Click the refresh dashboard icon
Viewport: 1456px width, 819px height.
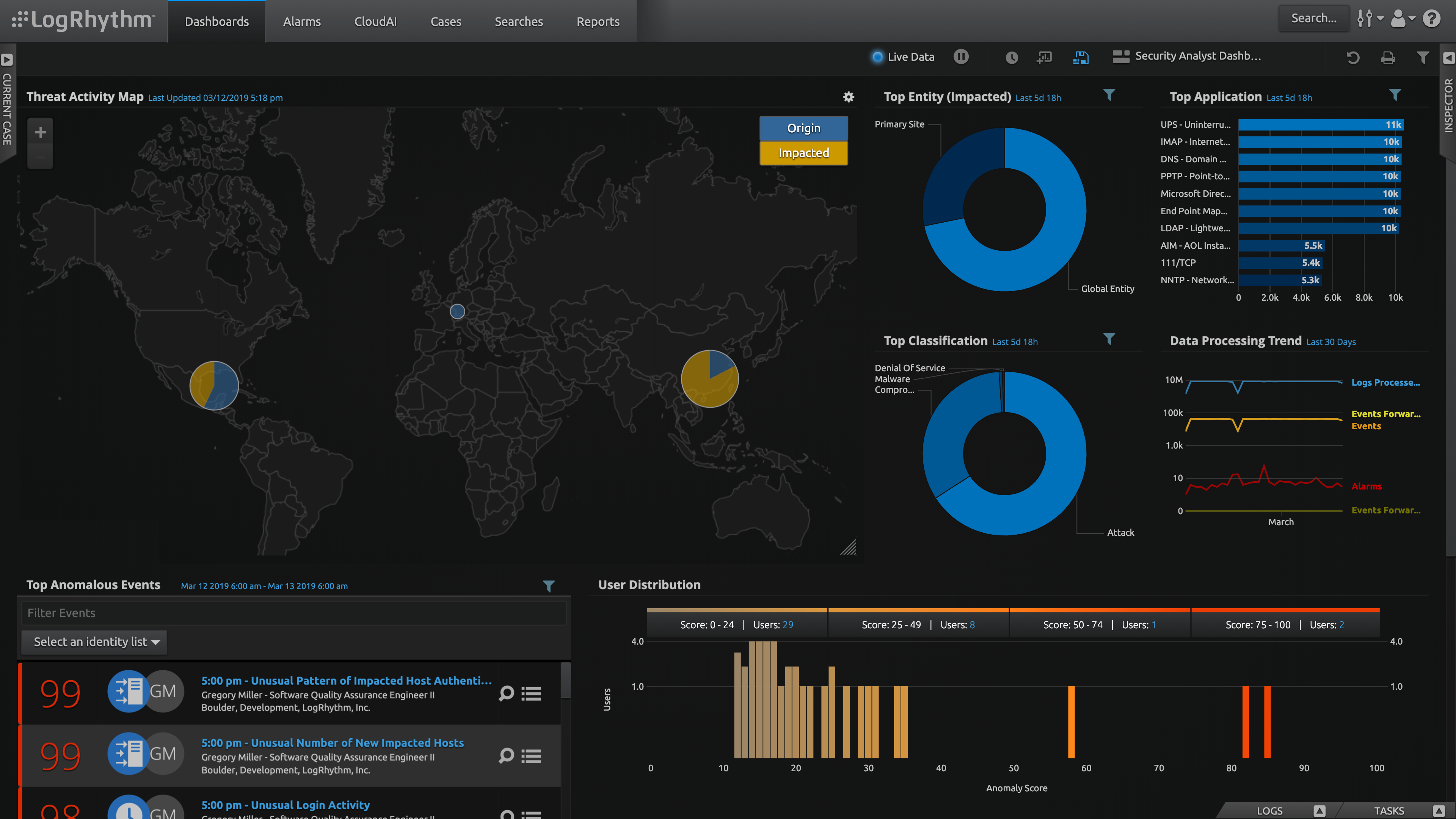1352,58
